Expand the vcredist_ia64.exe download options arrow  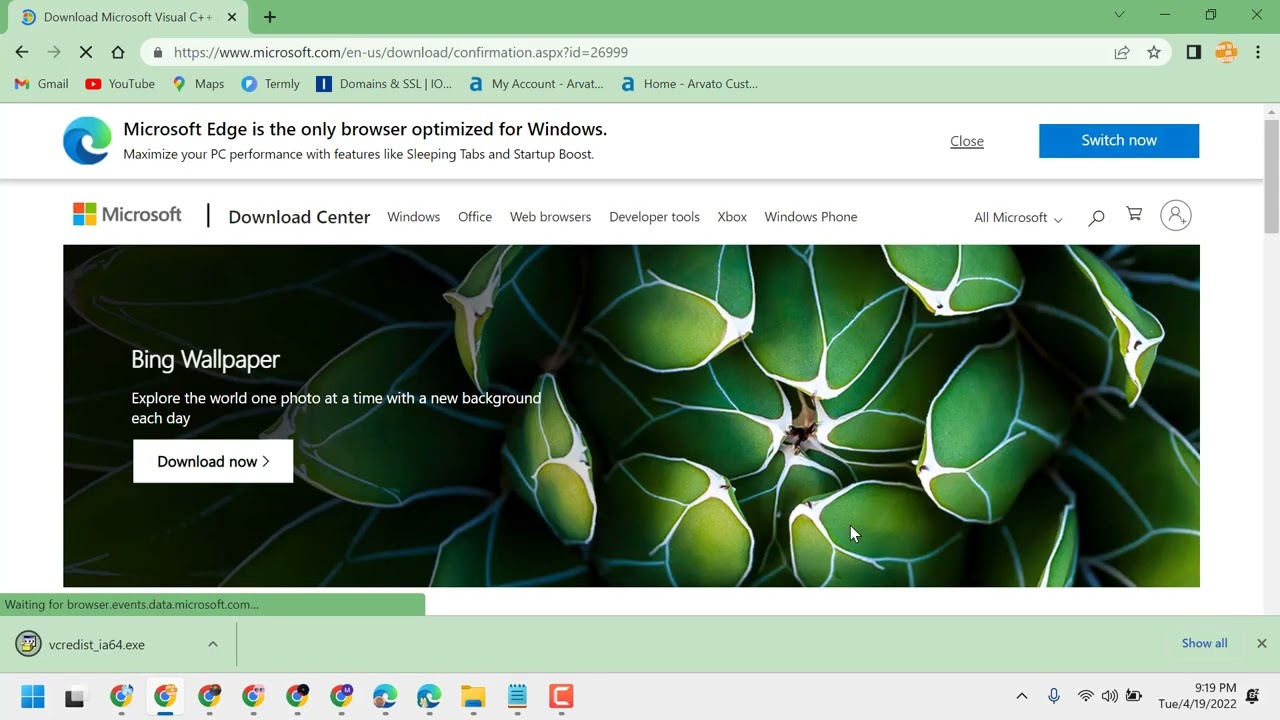[x=213, y=645]
